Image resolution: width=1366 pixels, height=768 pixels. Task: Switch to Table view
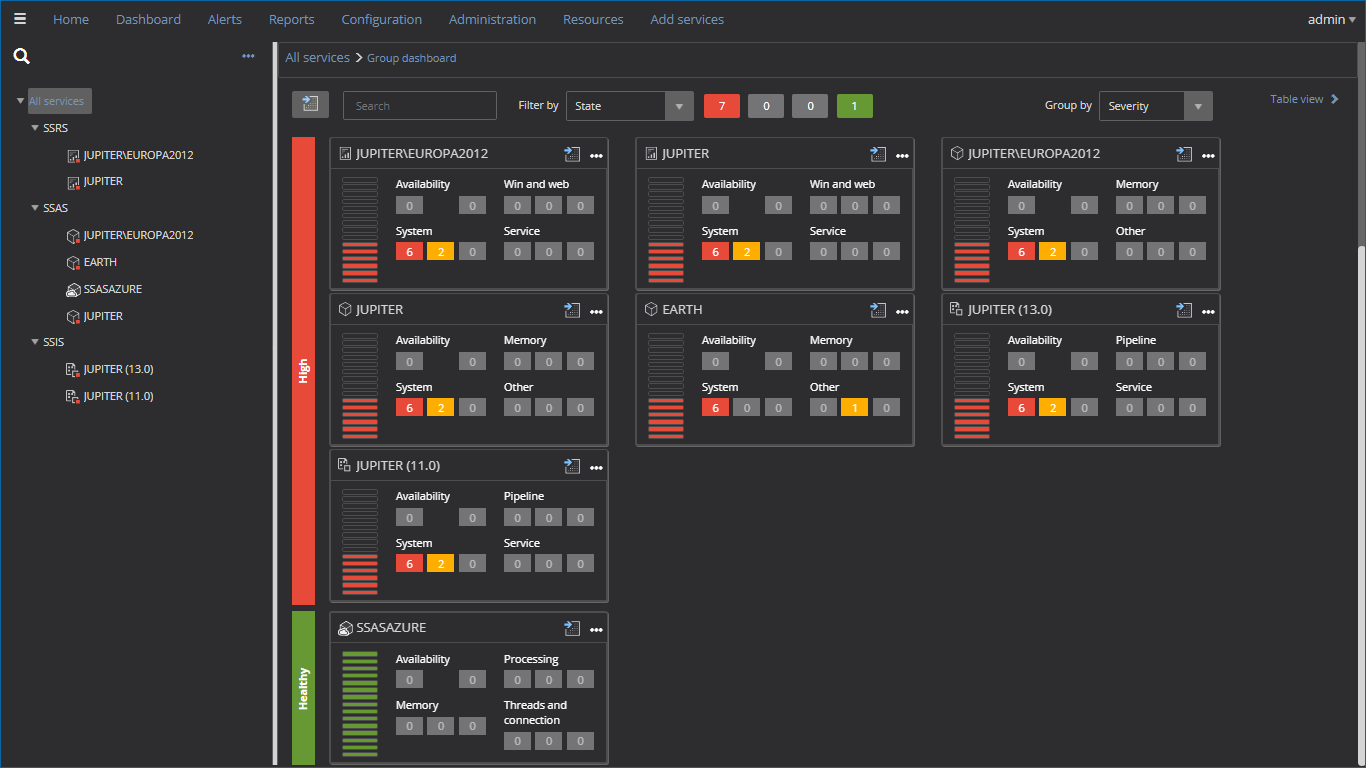[x=1296, y=98]
